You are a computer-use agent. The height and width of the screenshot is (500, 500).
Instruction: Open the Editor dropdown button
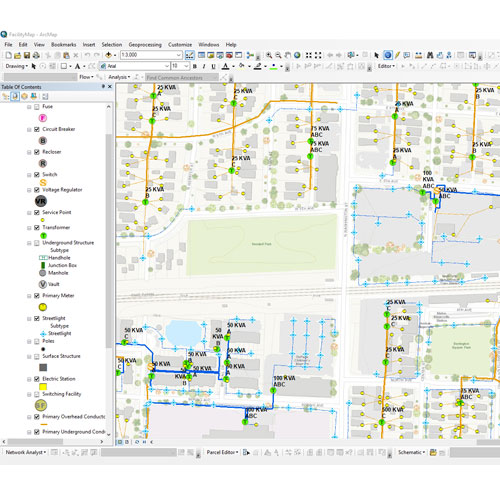pos(386,66)
